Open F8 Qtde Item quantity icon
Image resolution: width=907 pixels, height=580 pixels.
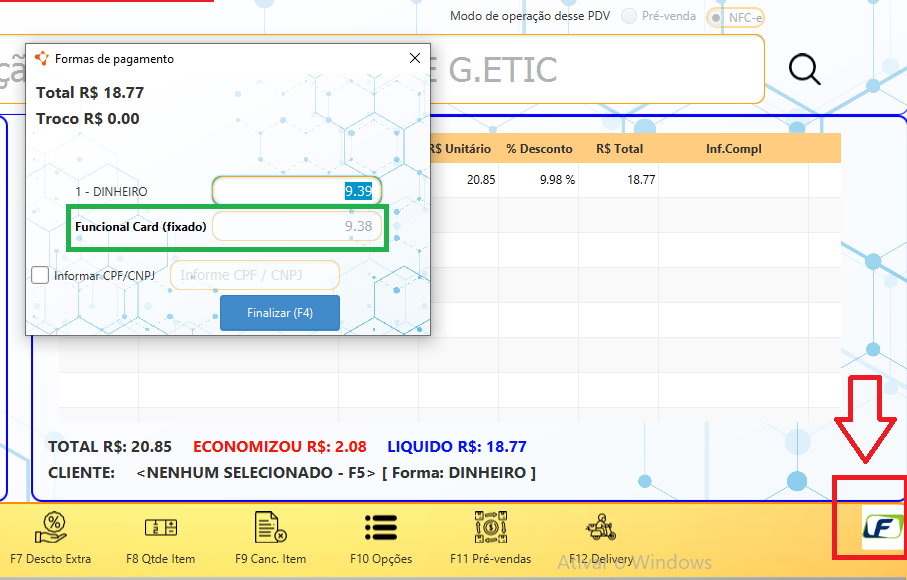pyautogui.click(x=160, y=528)
